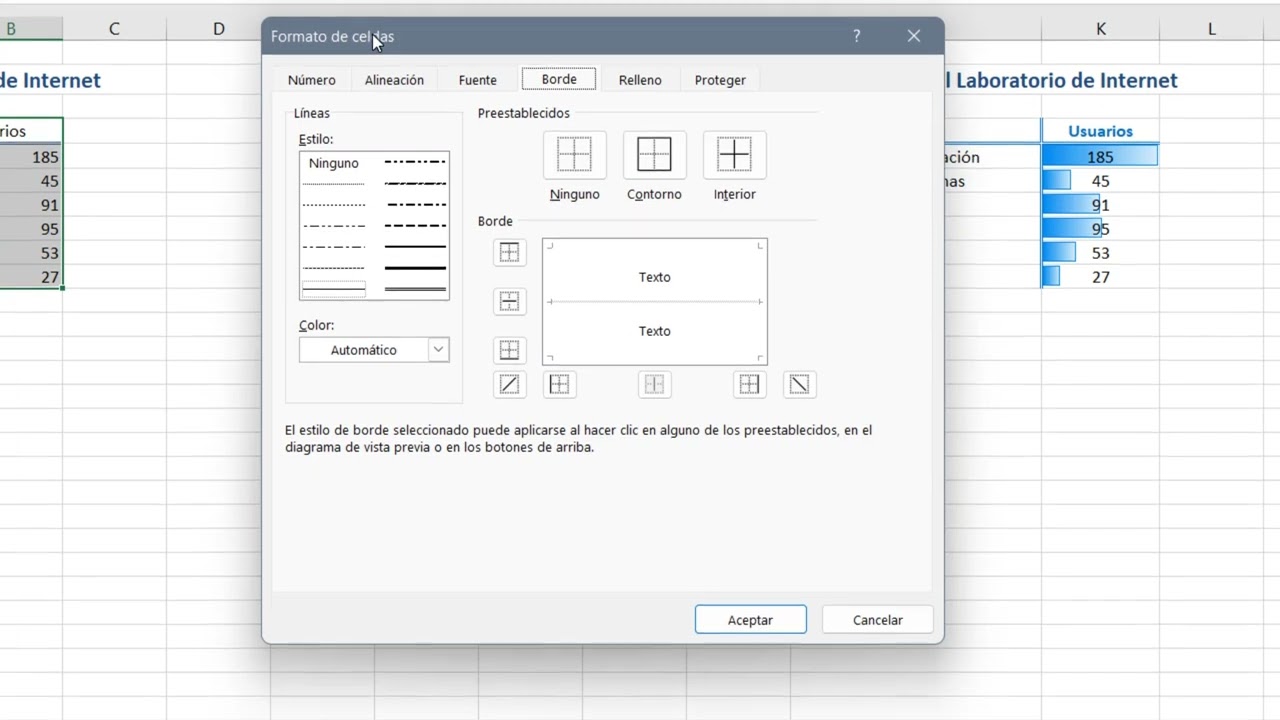Select column B cell containing 45
1280x720 pixels.
31,181
